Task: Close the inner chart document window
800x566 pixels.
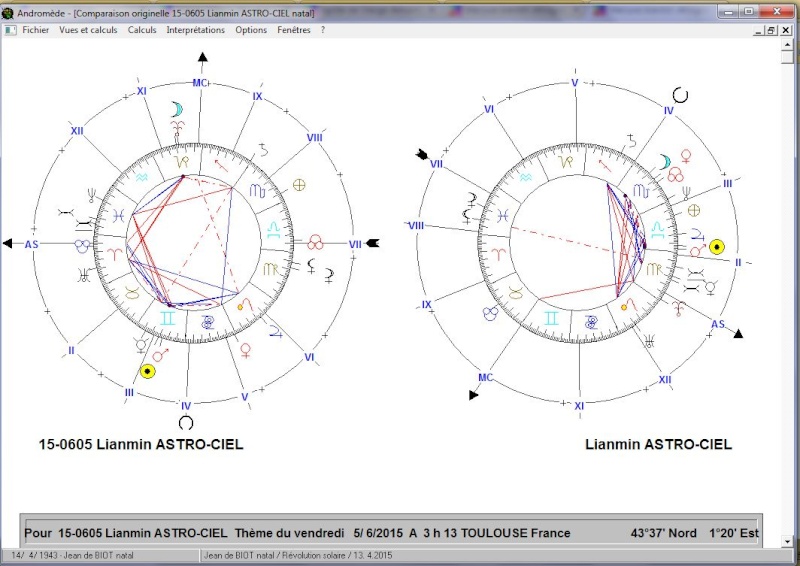Action: (786, 31)
